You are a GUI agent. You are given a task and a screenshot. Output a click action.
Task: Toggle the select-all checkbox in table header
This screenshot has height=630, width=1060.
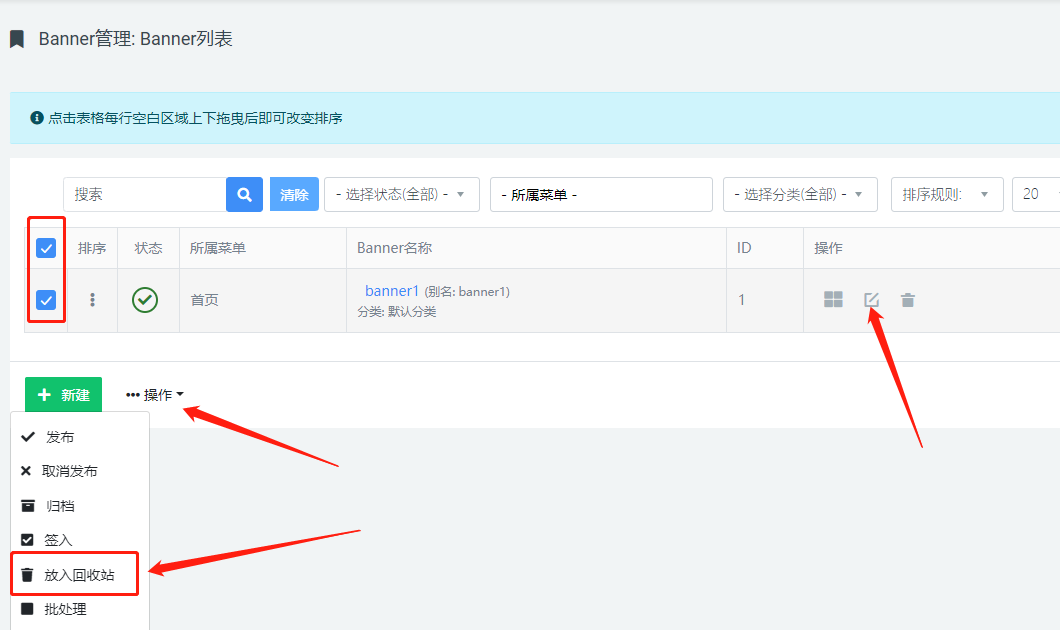pos(46,248)
